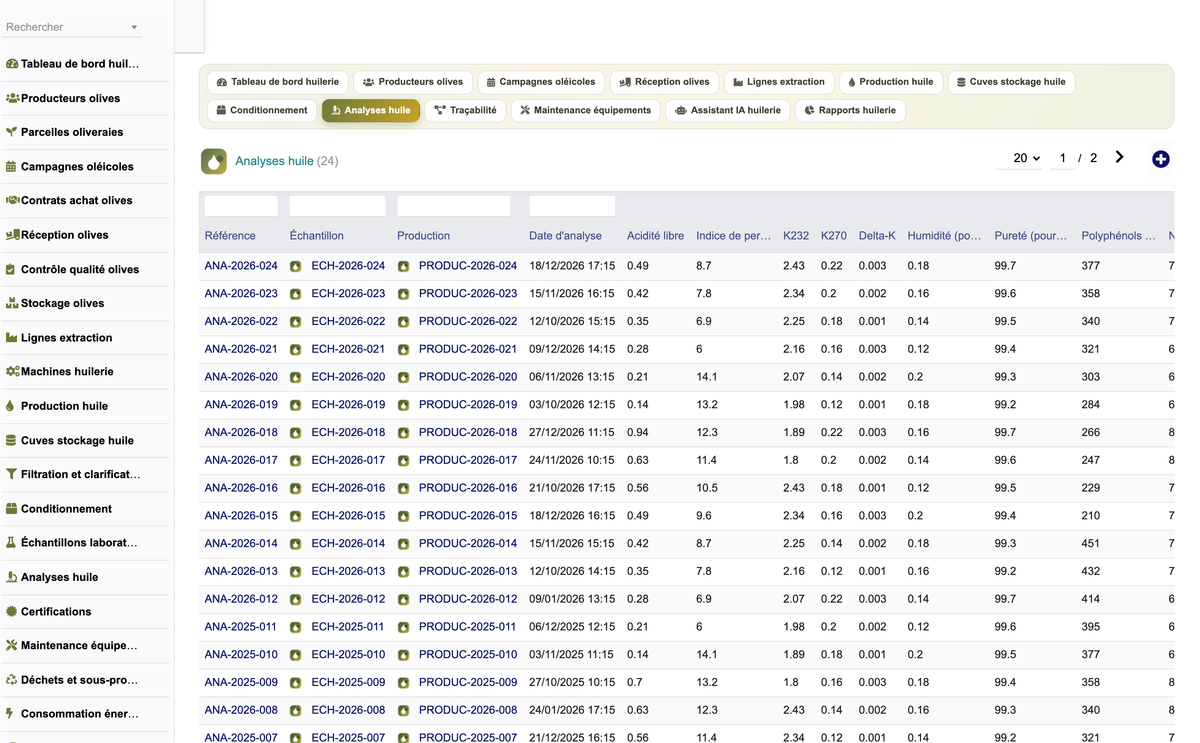The height and width of the screenshot is (743, 1200).
Task: Click date cell 18/12/2026 17:15
Action: coord(572,266)
